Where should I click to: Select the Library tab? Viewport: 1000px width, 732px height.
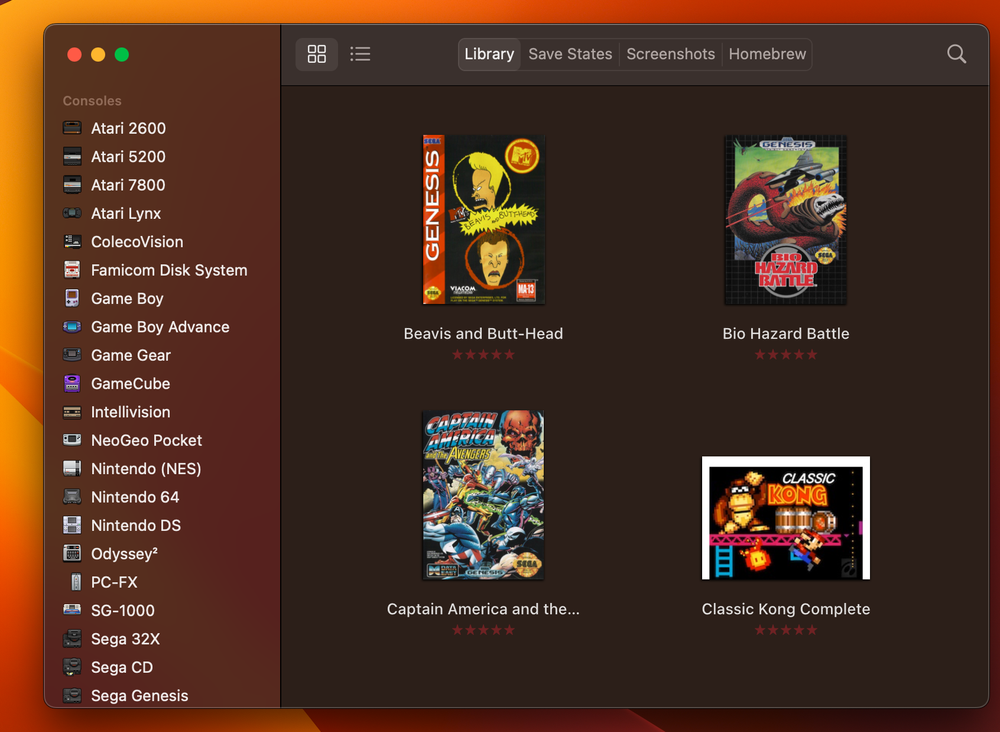[x=489, y=54]
